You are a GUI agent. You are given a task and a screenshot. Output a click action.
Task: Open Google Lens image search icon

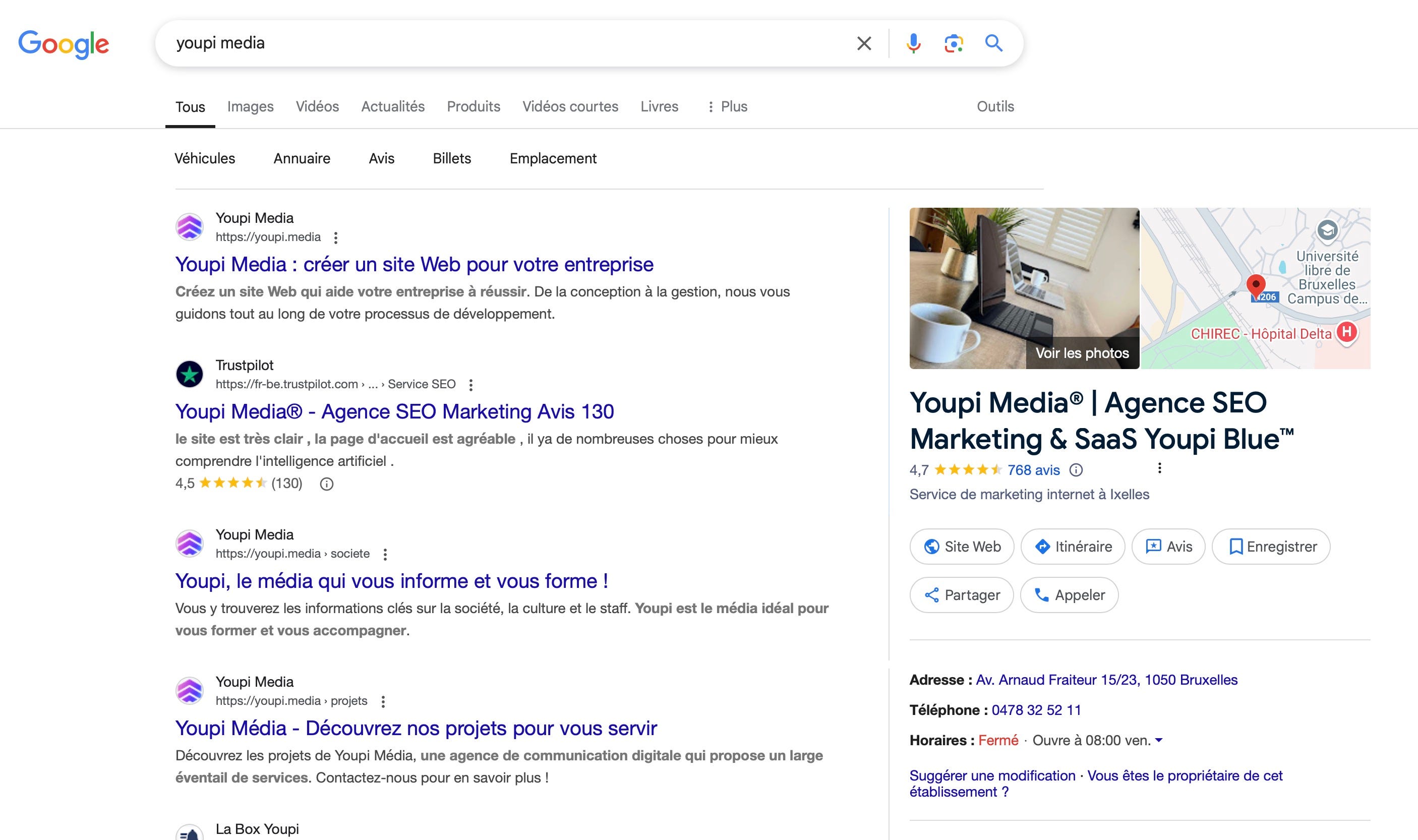click(953, 43)
